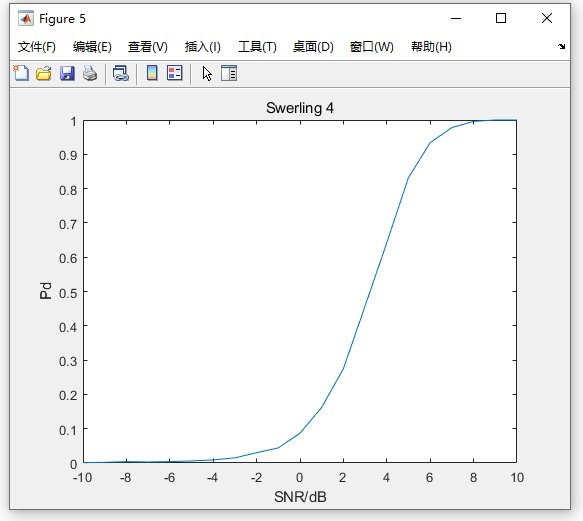The image size is (583, 521).
Task: Toggle the Edit Plot arrow tool
Action: (207, 73)
